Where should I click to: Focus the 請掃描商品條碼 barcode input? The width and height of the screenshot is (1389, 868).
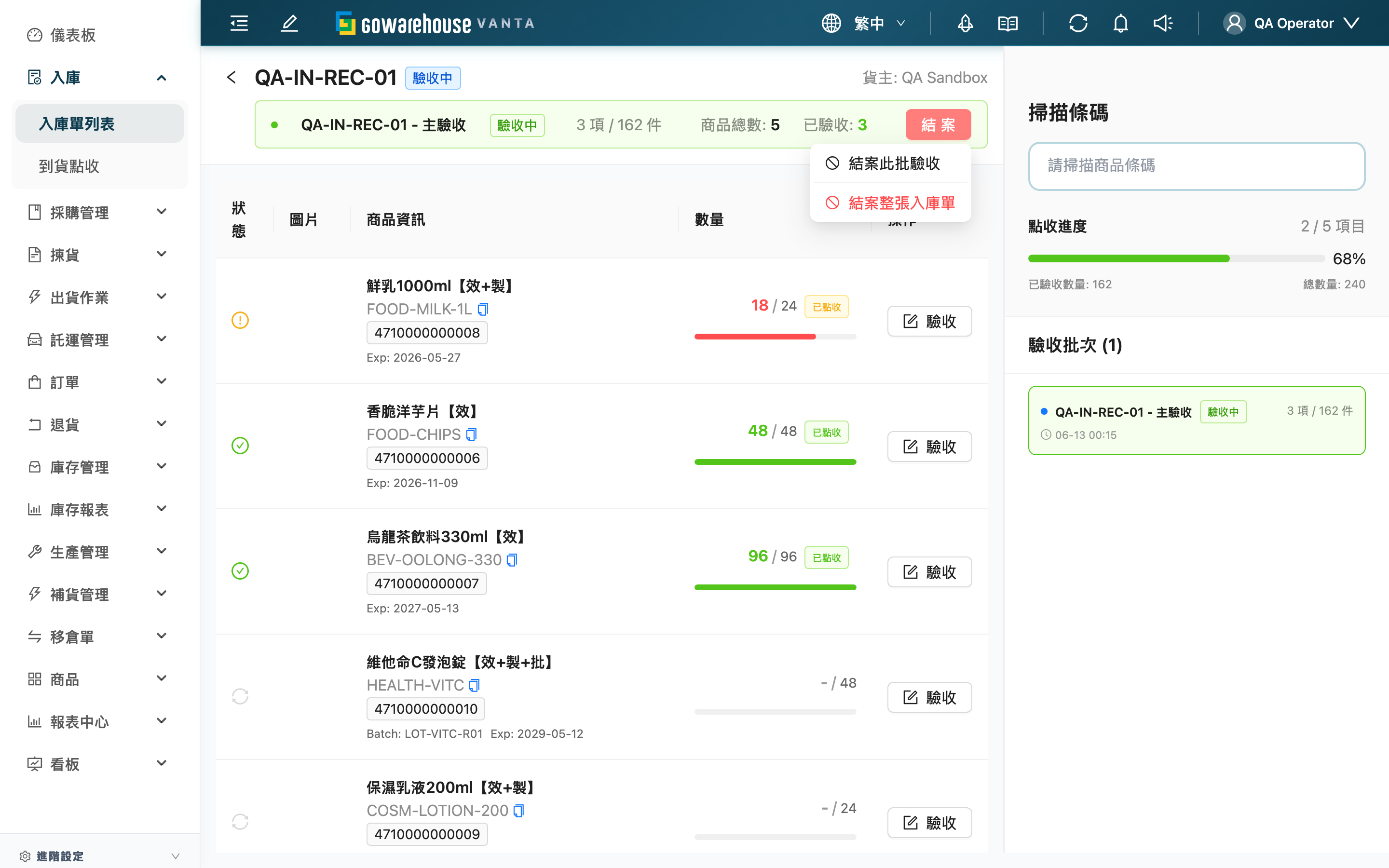click(x=1196, y=166)
